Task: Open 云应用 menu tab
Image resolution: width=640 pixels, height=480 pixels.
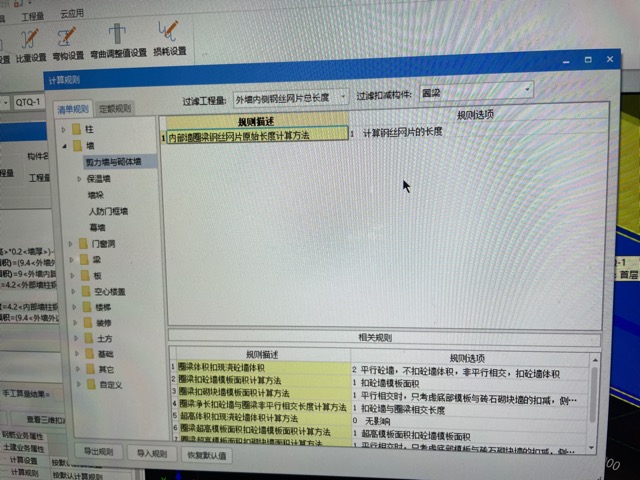Action: coord(72,13)
